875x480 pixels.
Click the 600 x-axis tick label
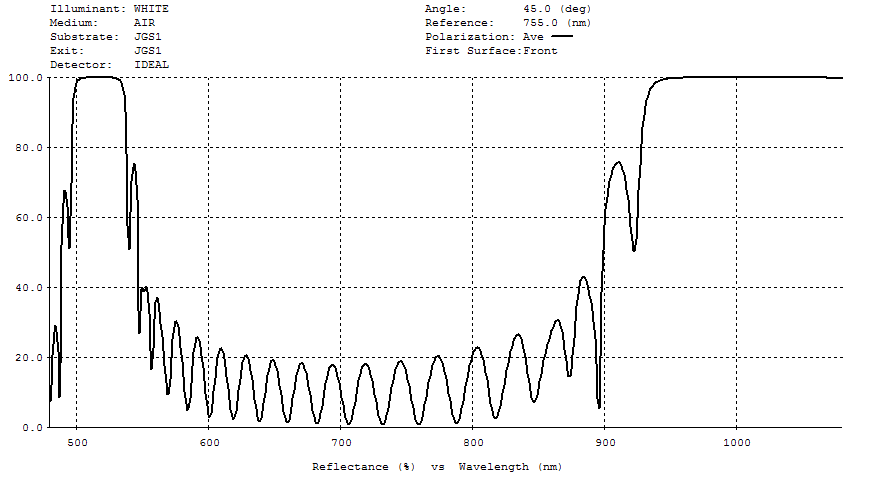208,442
